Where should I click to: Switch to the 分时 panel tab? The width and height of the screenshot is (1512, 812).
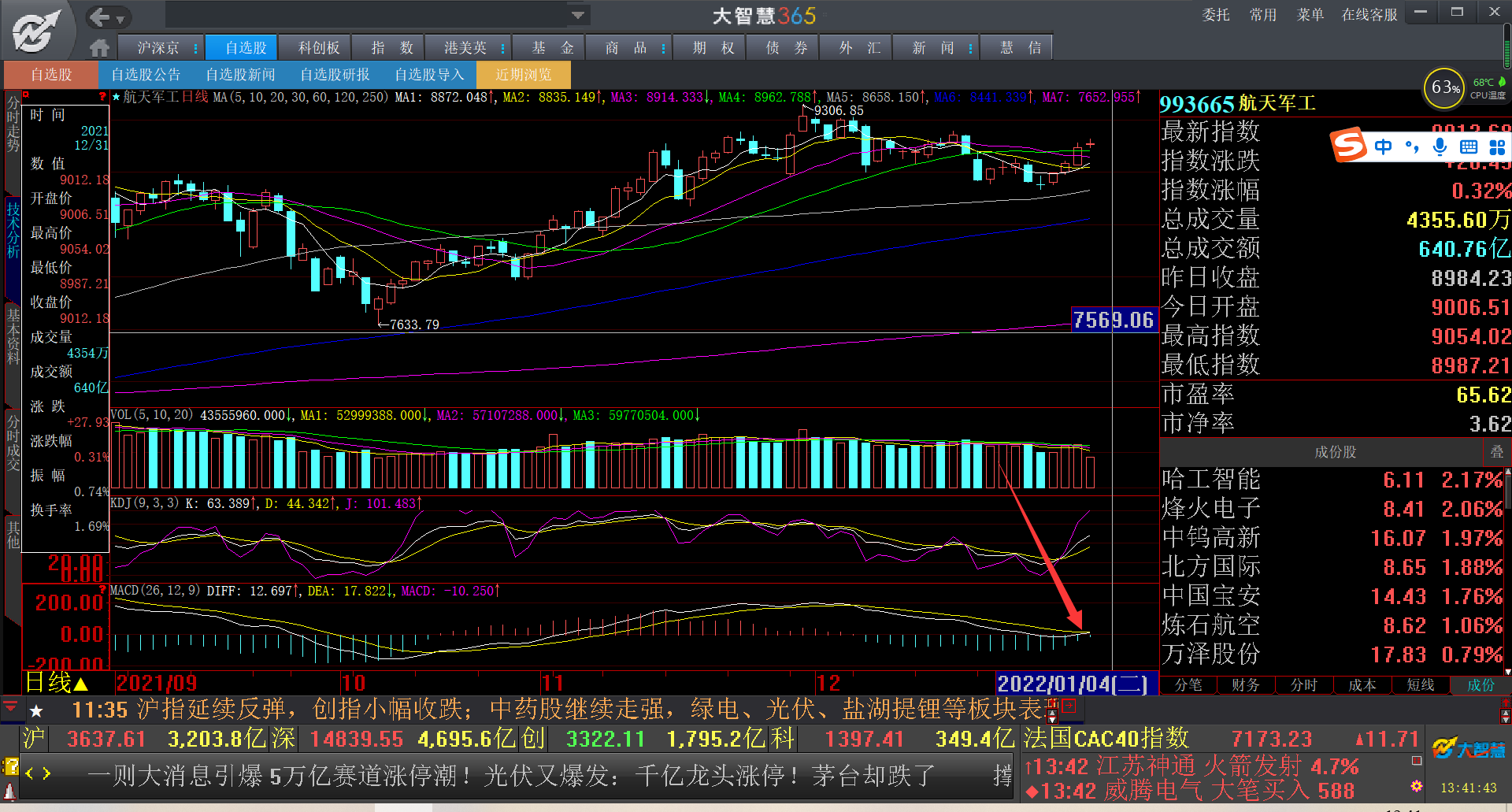click(1304, 685)
